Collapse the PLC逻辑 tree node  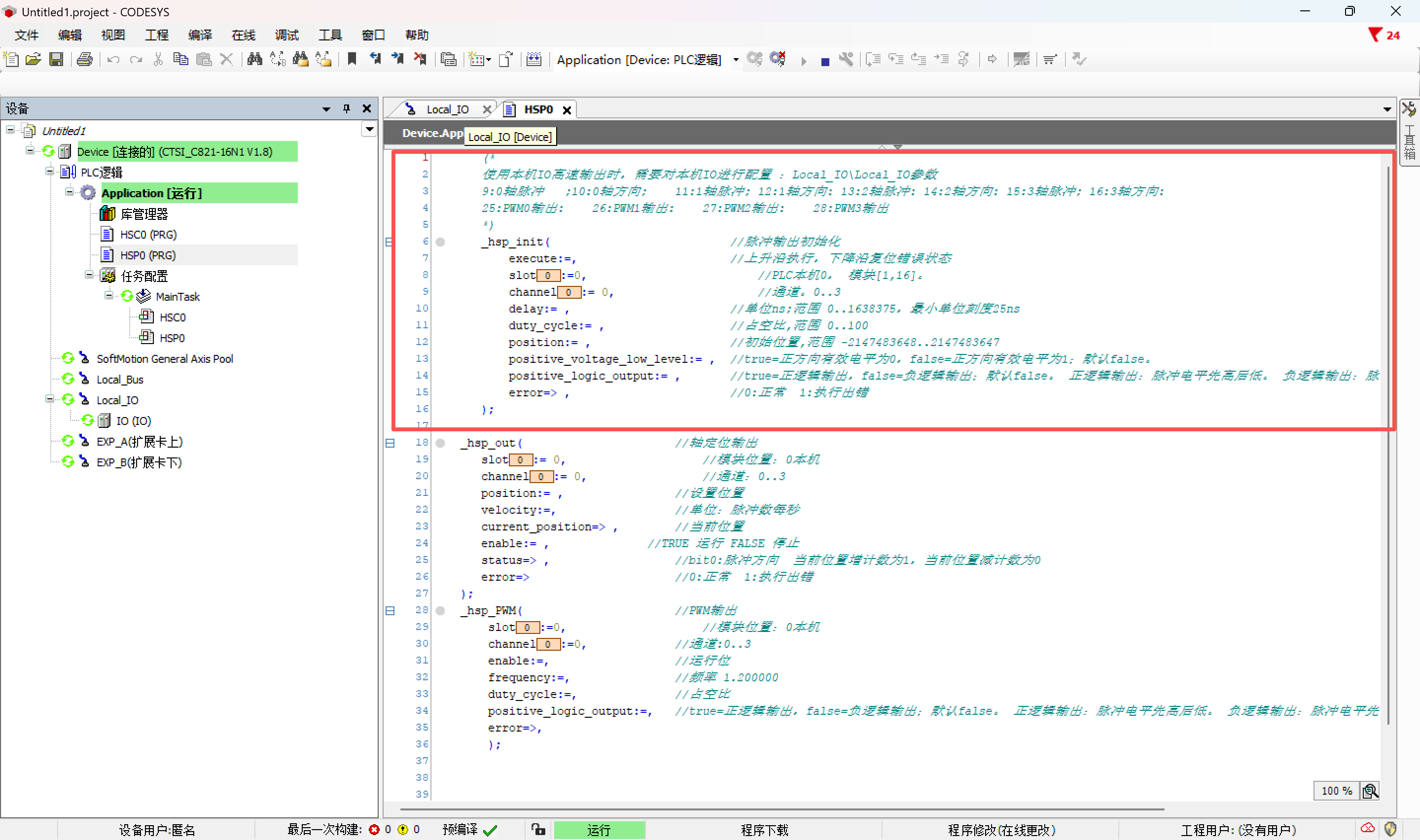[x=50, y=171]
